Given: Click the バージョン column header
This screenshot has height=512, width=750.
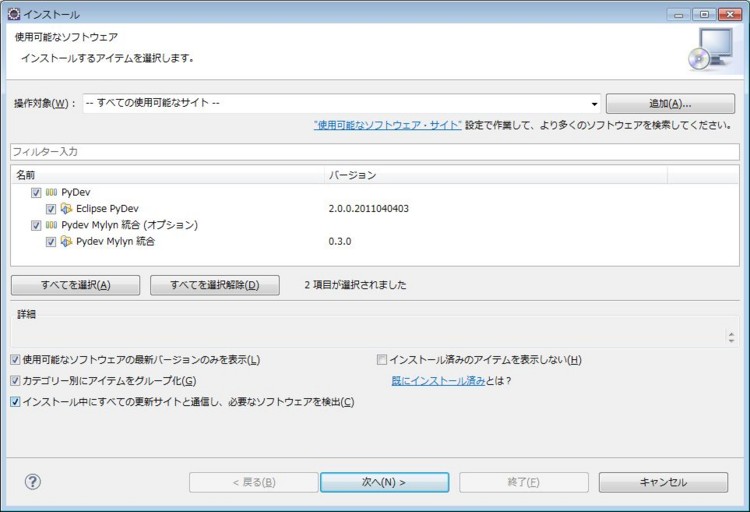Looking at the screenshot, I should (x=496, y=175).
